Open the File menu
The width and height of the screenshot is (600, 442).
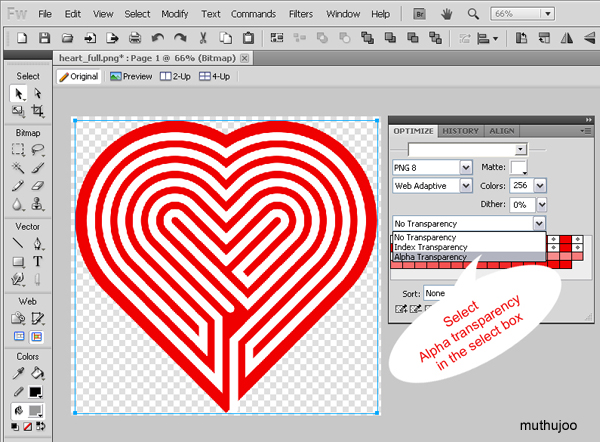coord(45,14)
